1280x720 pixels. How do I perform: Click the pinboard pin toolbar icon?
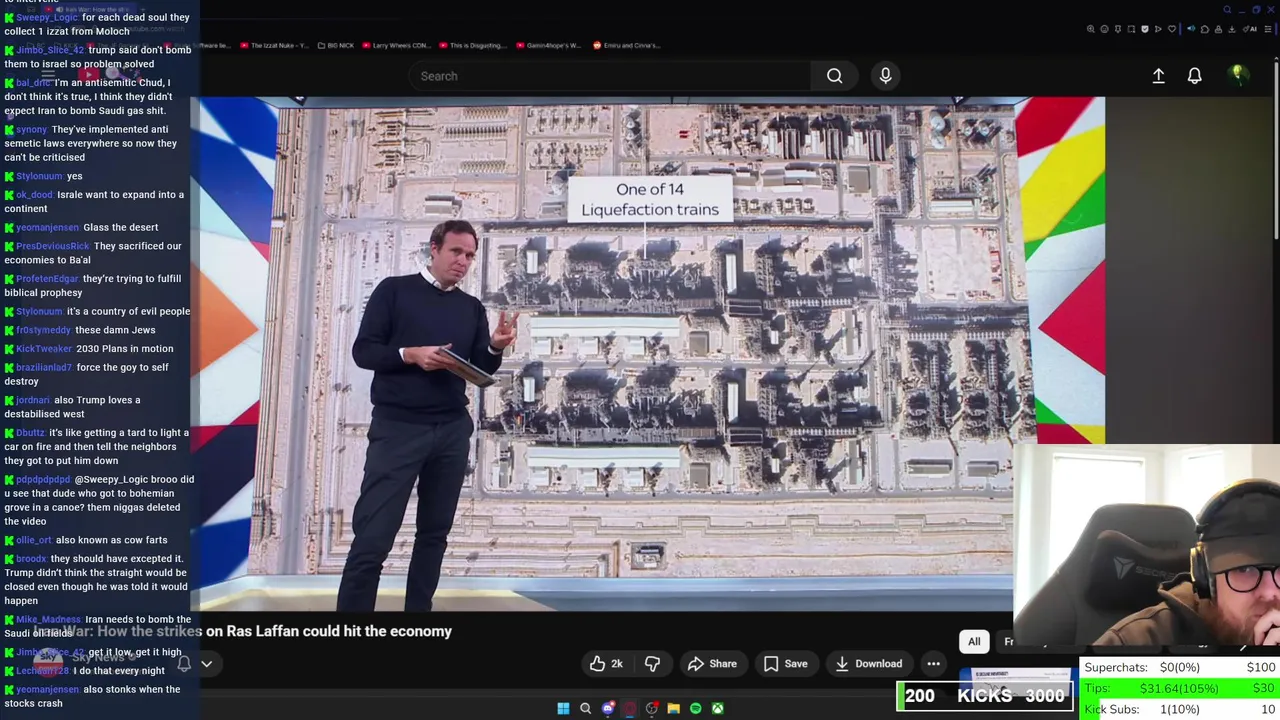1118,29
